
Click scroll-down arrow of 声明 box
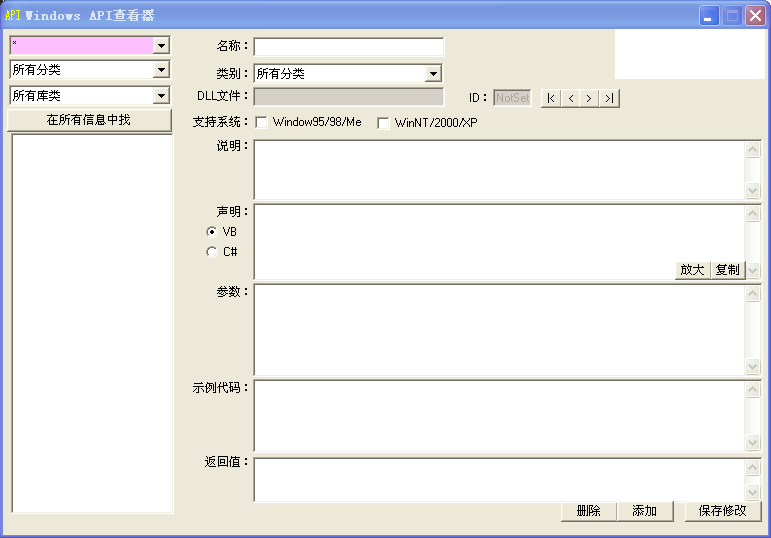coord(752,270)
